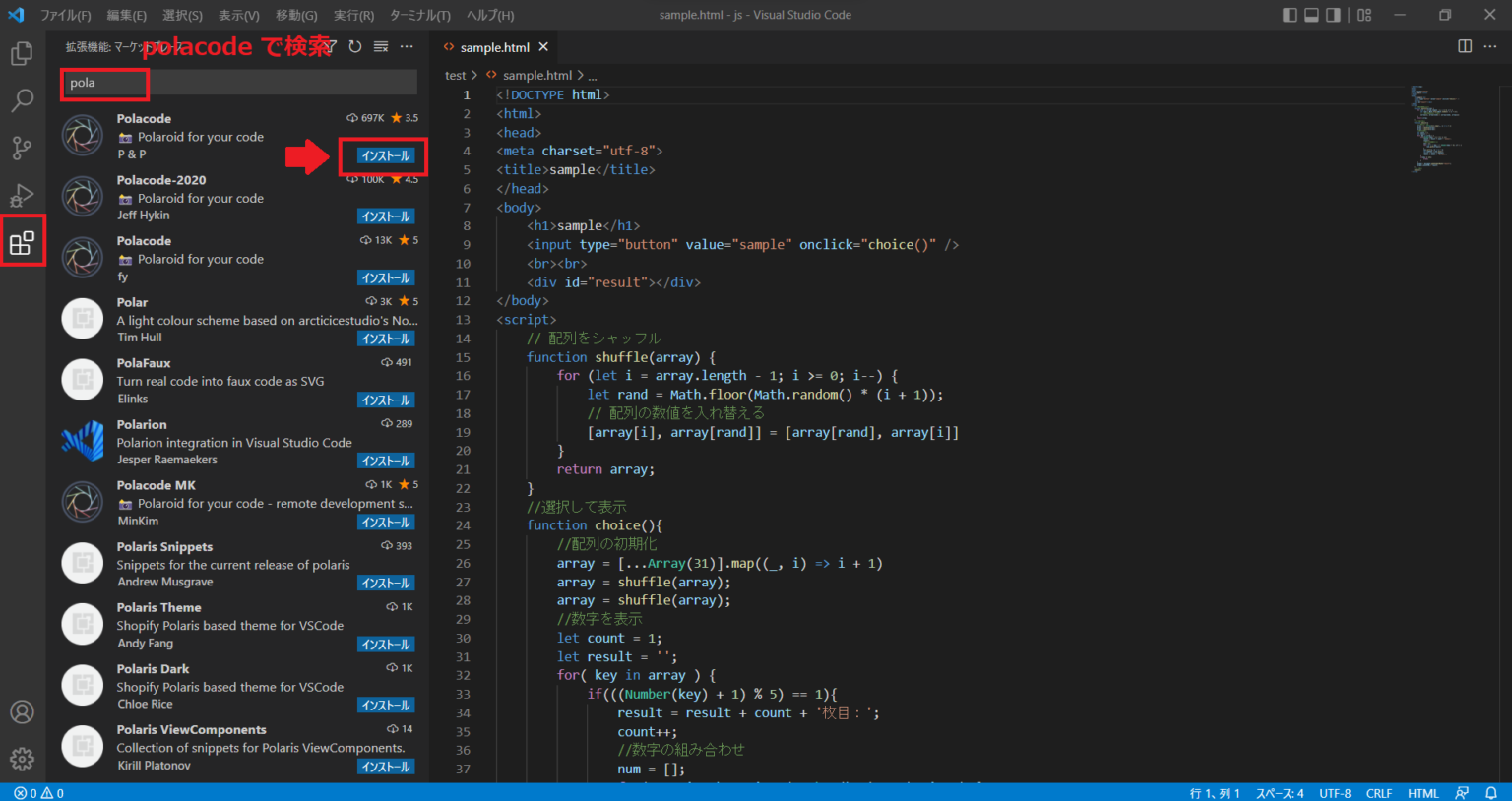Open the Accounts icon above the gear

click(22, 711)
